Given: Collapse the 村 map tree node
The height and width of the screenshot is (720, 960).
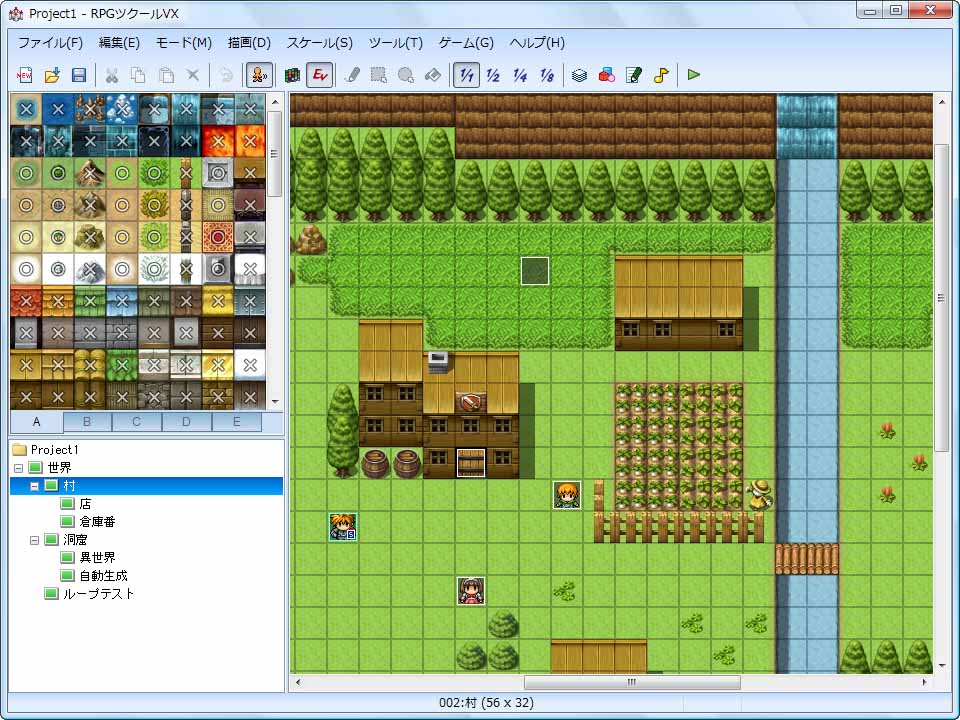Looking at the screenshot, I should 34,486.
